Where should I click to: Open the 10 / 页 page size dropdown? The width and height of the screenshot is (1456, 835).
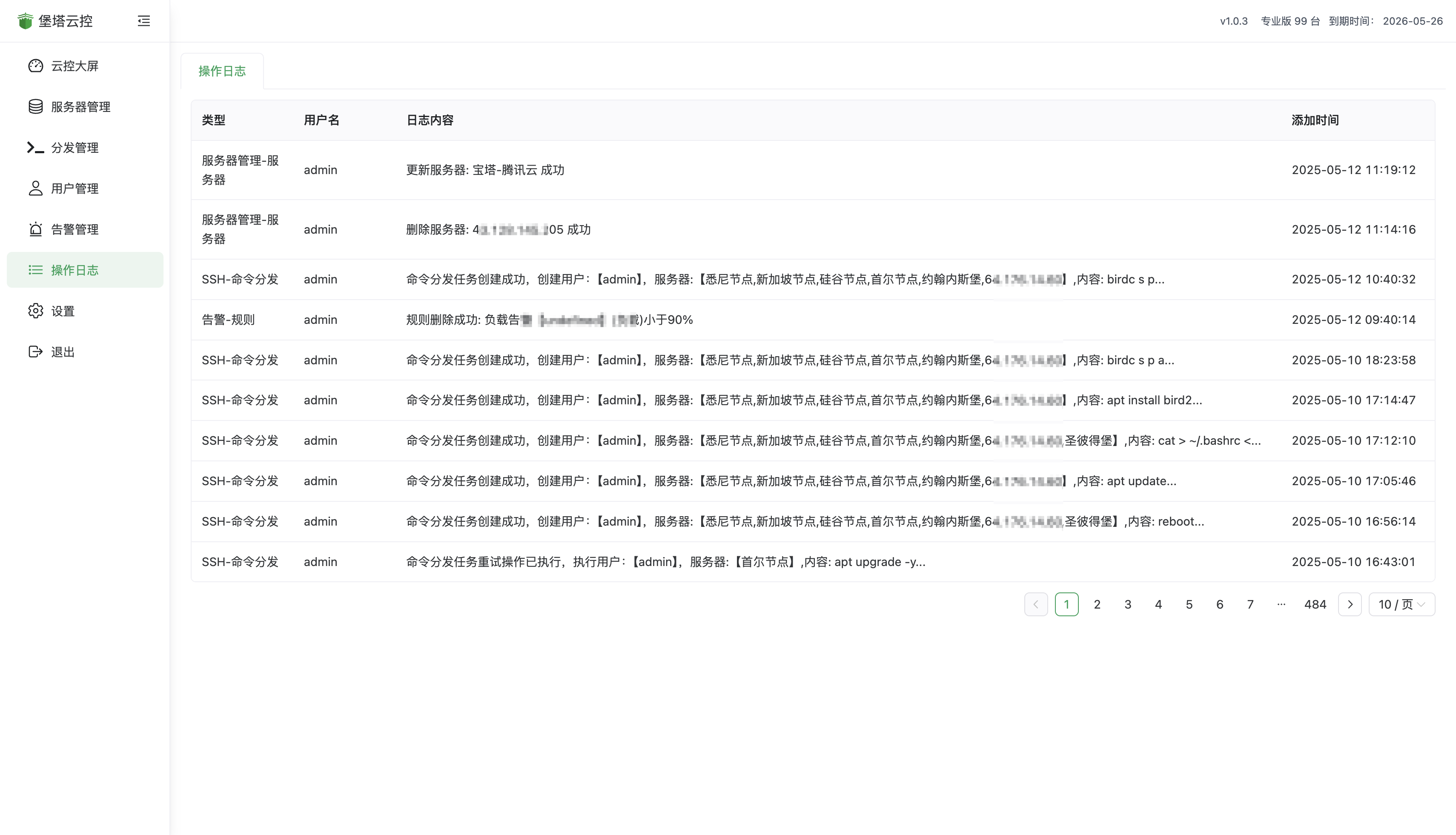[1402, 604]
